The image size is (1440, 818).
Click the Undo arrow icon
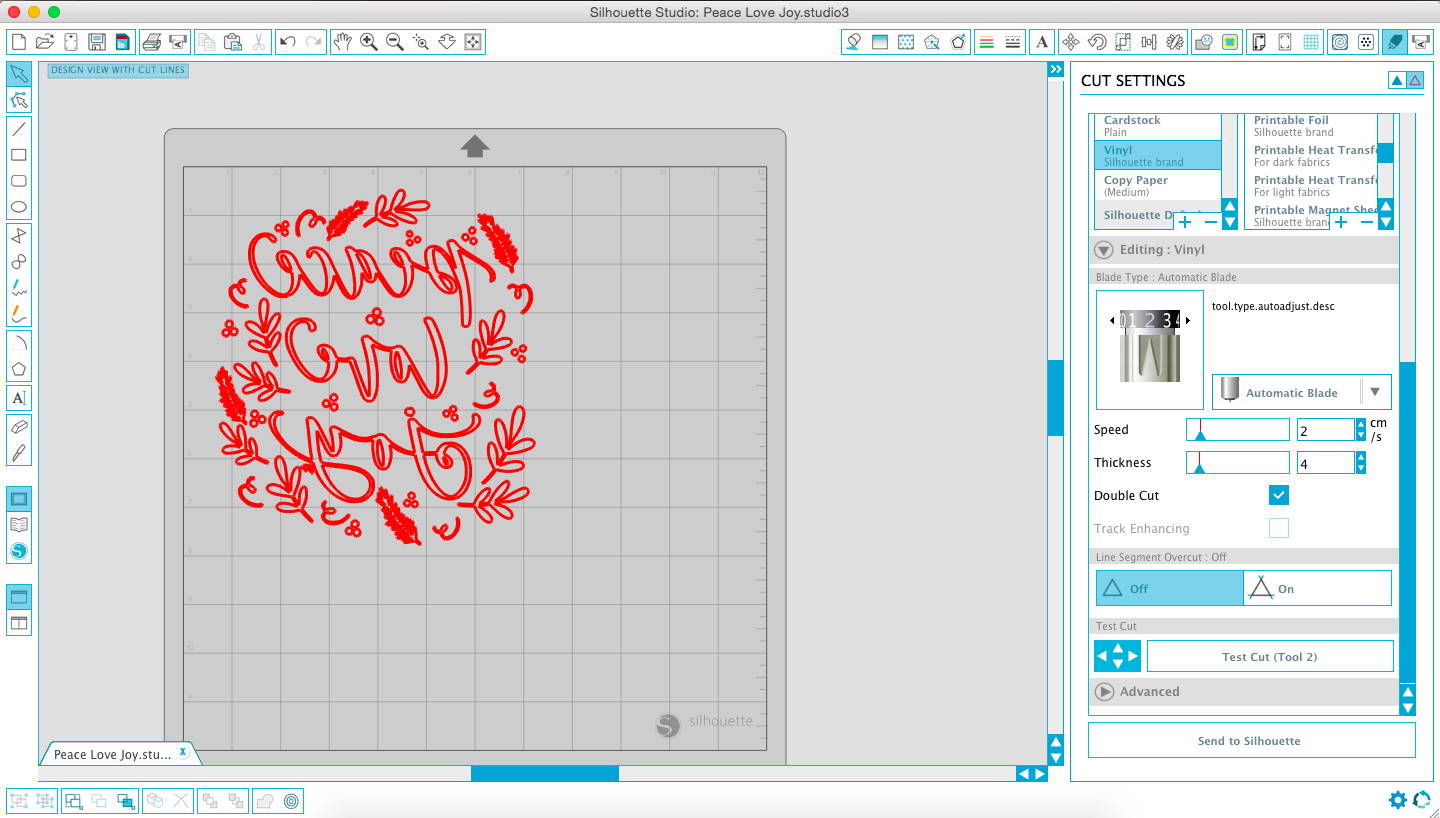[x=288, y=42]
